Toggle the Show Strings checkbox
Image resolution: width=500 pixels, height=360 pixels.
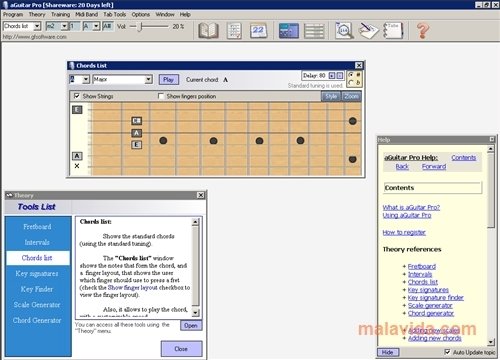pos(77,96)
